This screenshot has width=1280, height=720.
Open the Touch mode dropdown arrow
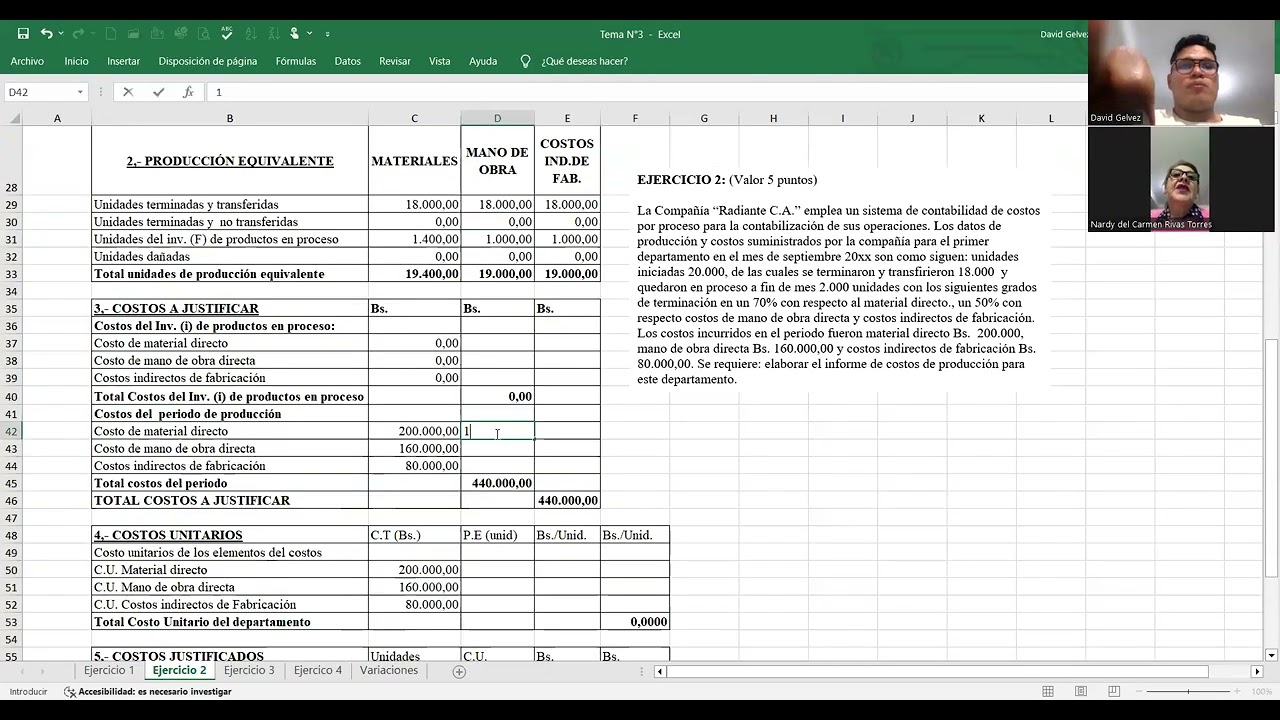310,34
